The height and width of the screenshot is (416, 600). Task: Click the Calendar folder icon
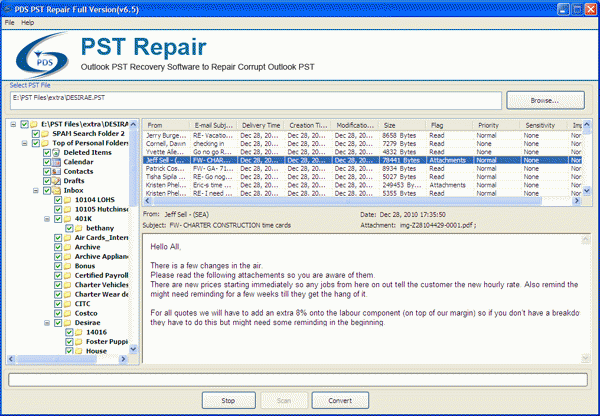tap(56, 162)
